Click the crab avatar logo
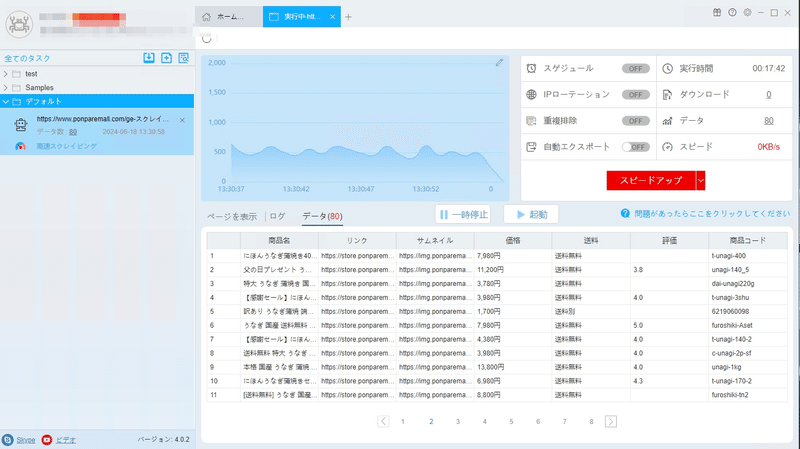This screenshot has height=449, width=800. click(x=19, y=24)
